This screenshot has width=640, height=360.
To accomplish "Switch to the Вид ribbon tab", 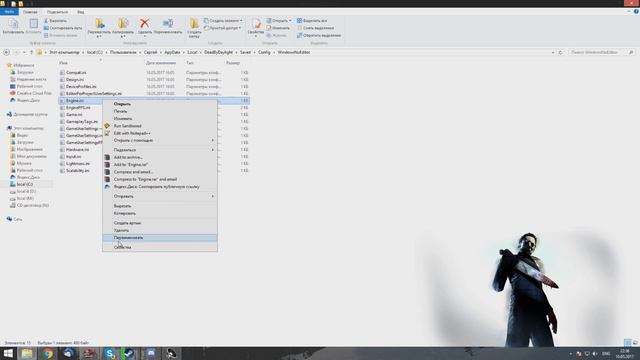I will click(80, 12).
